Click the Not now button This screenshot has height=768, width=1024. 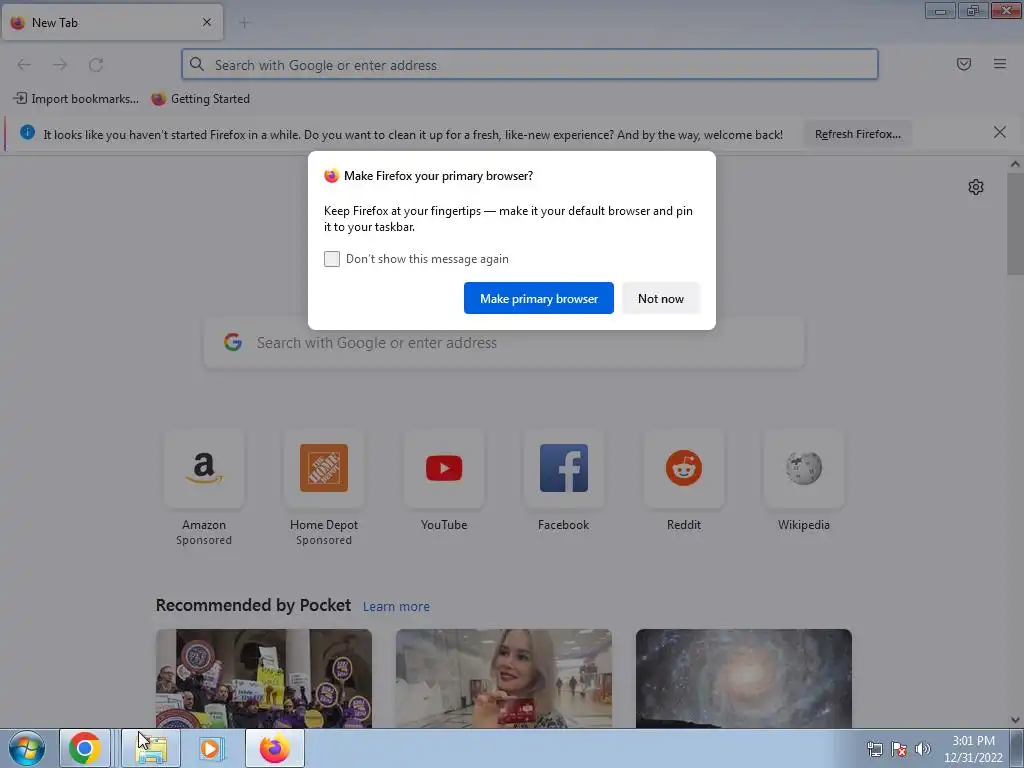coord(661,298)
